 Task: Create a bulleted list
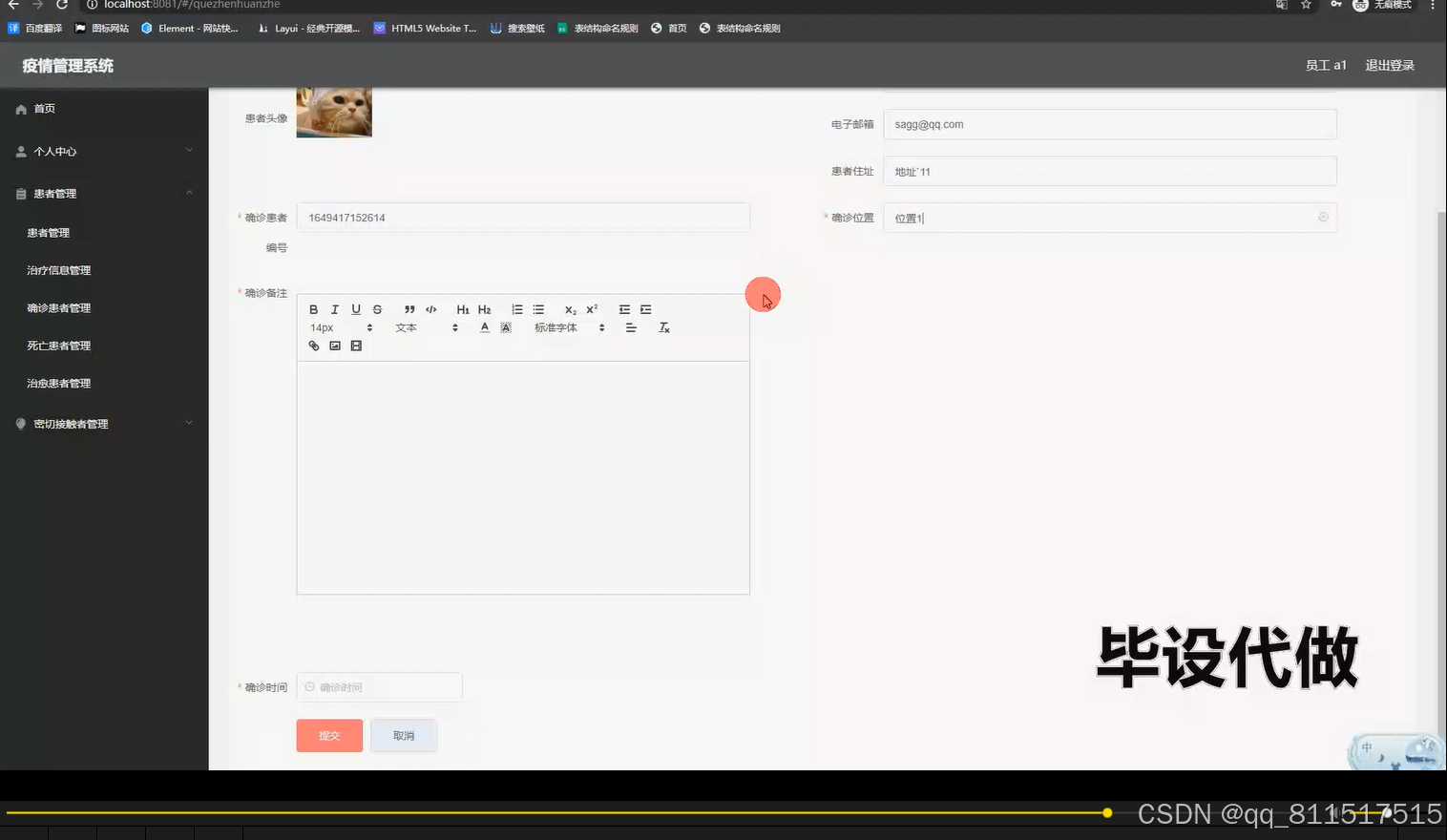[x=538, y=309]
